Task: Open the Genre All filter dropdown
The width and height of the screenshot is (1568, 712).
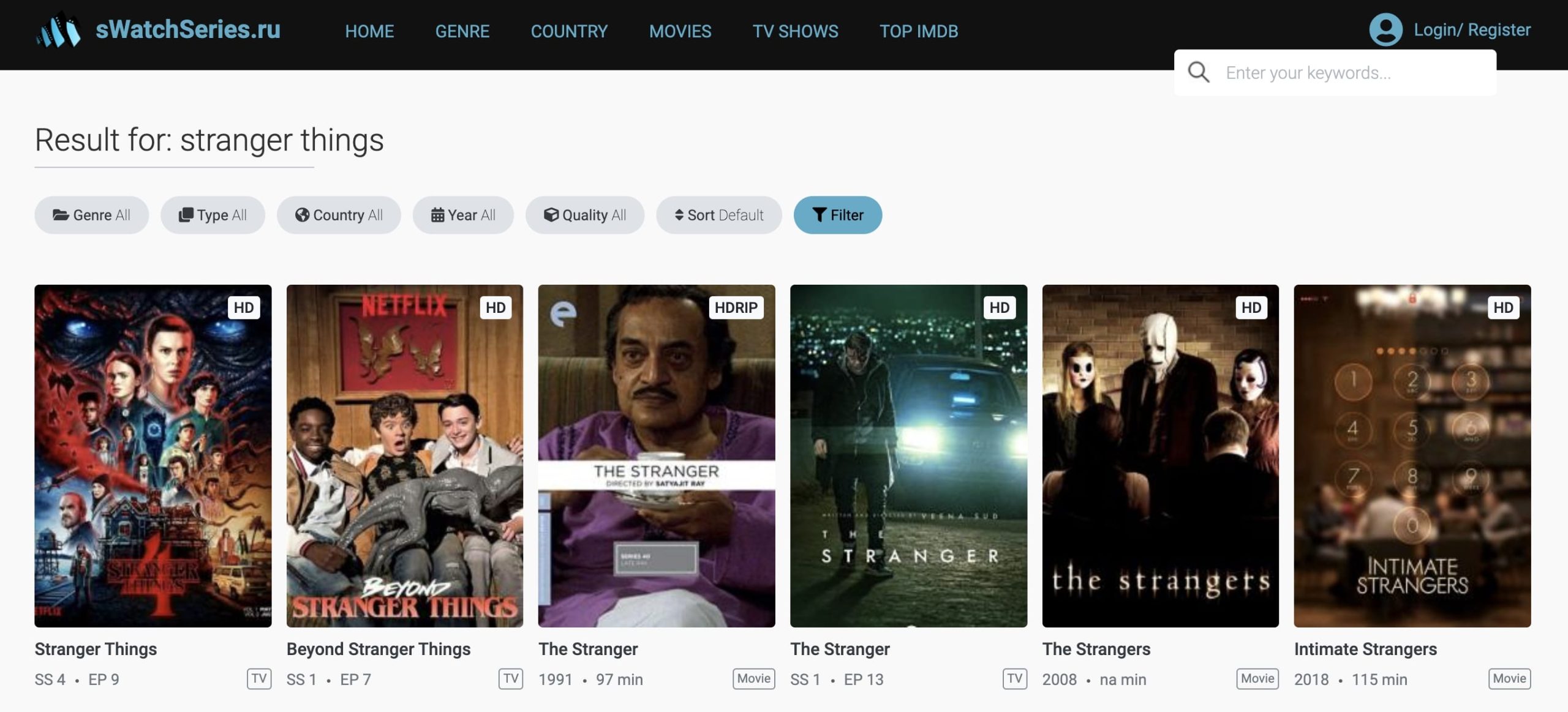Action: tap(91, 215)
